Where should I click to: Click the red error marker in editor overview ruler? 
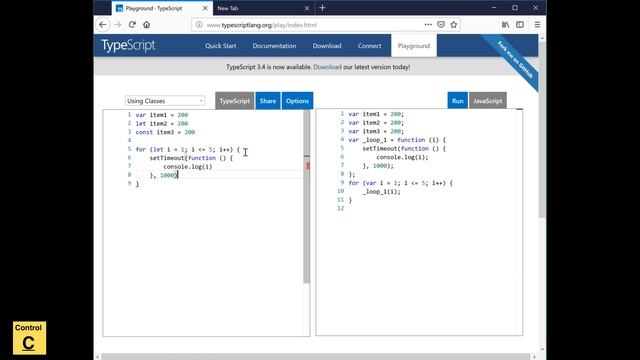coord(308,166)
